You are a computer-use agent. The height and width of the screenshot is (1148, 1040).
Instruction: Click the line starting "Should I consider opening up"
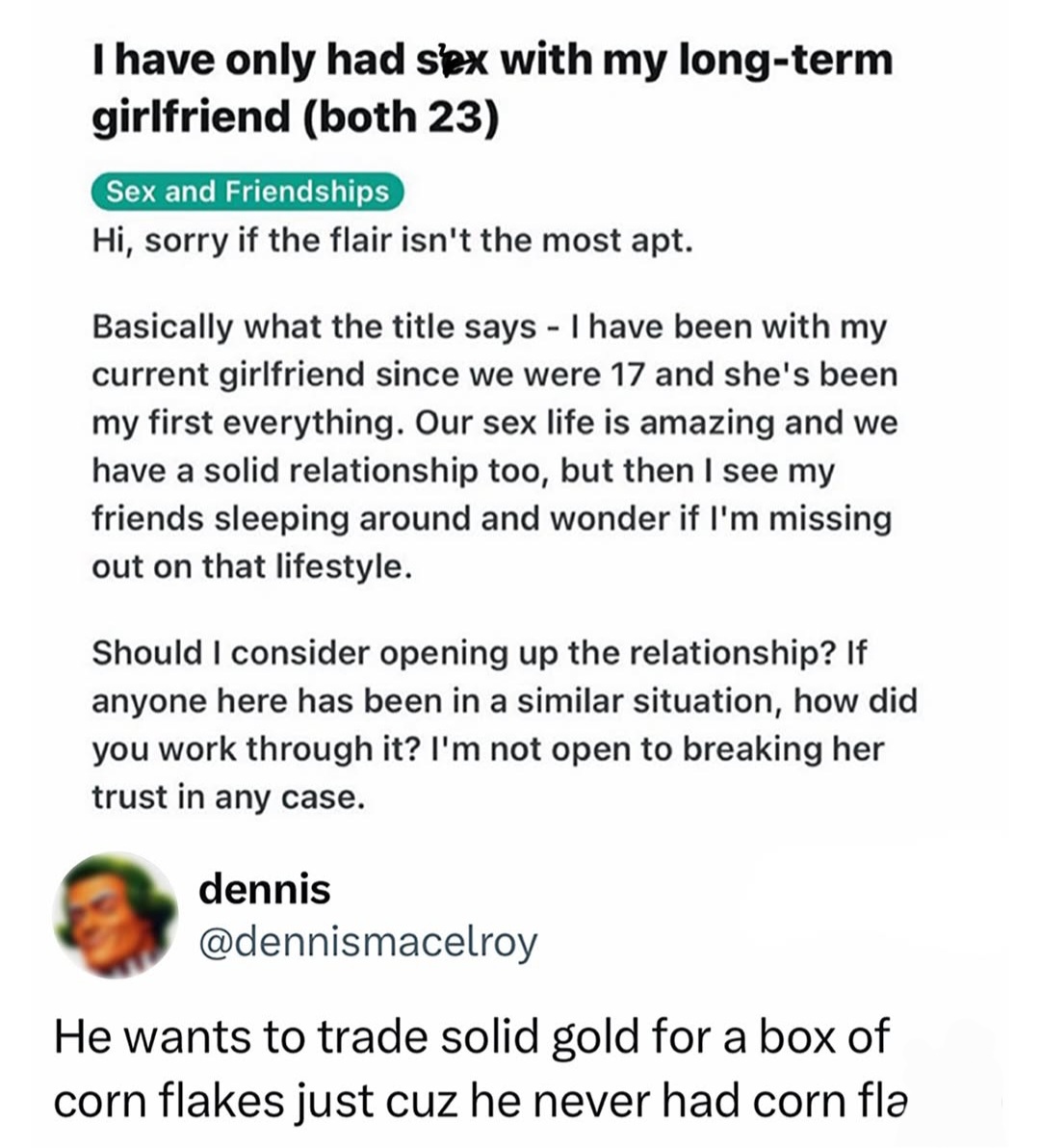[479, 653]
